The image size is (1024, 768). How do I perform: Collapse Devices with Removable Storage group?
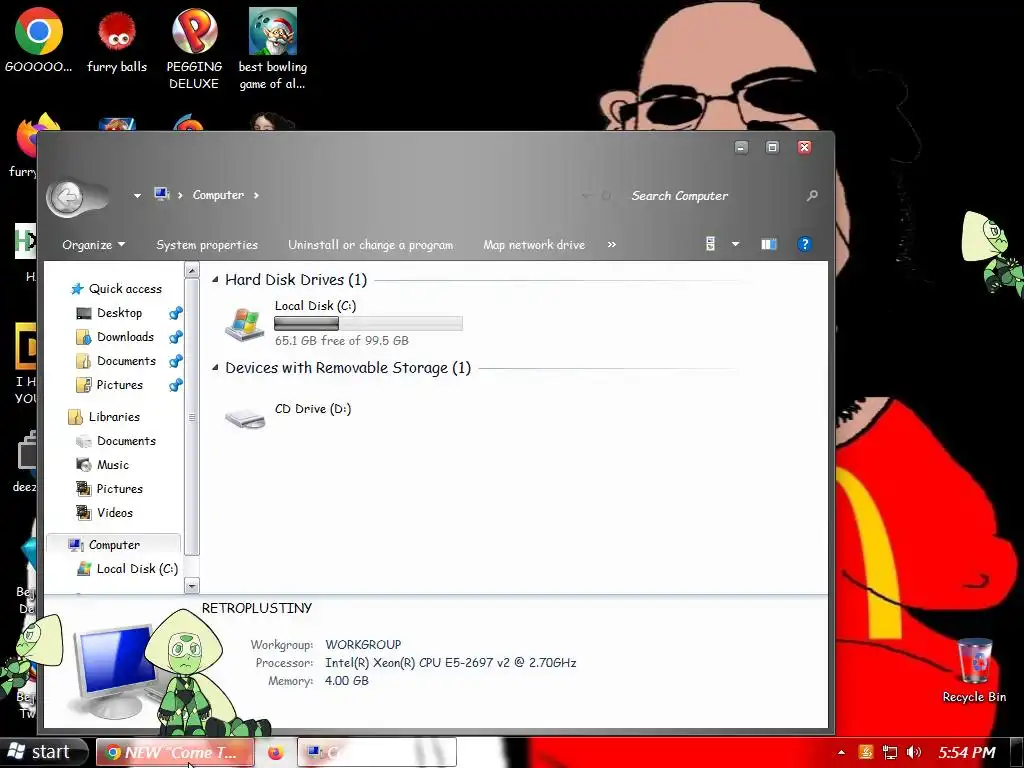[215, 368]
